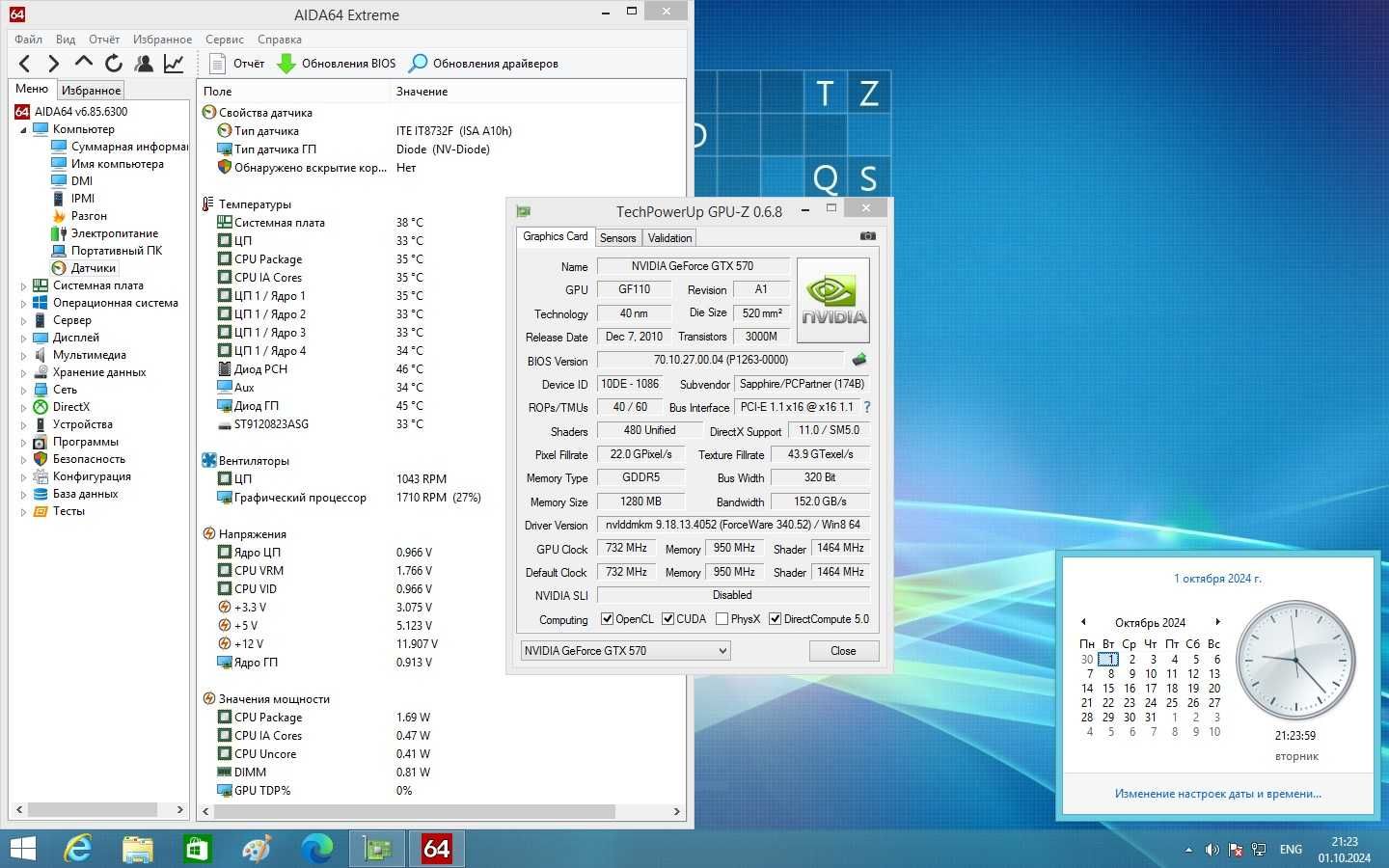Image resolution: width=1389 pixels, height=868 pixels.
Task: Expand Дисплей tree node
Action: click(23, 338)
